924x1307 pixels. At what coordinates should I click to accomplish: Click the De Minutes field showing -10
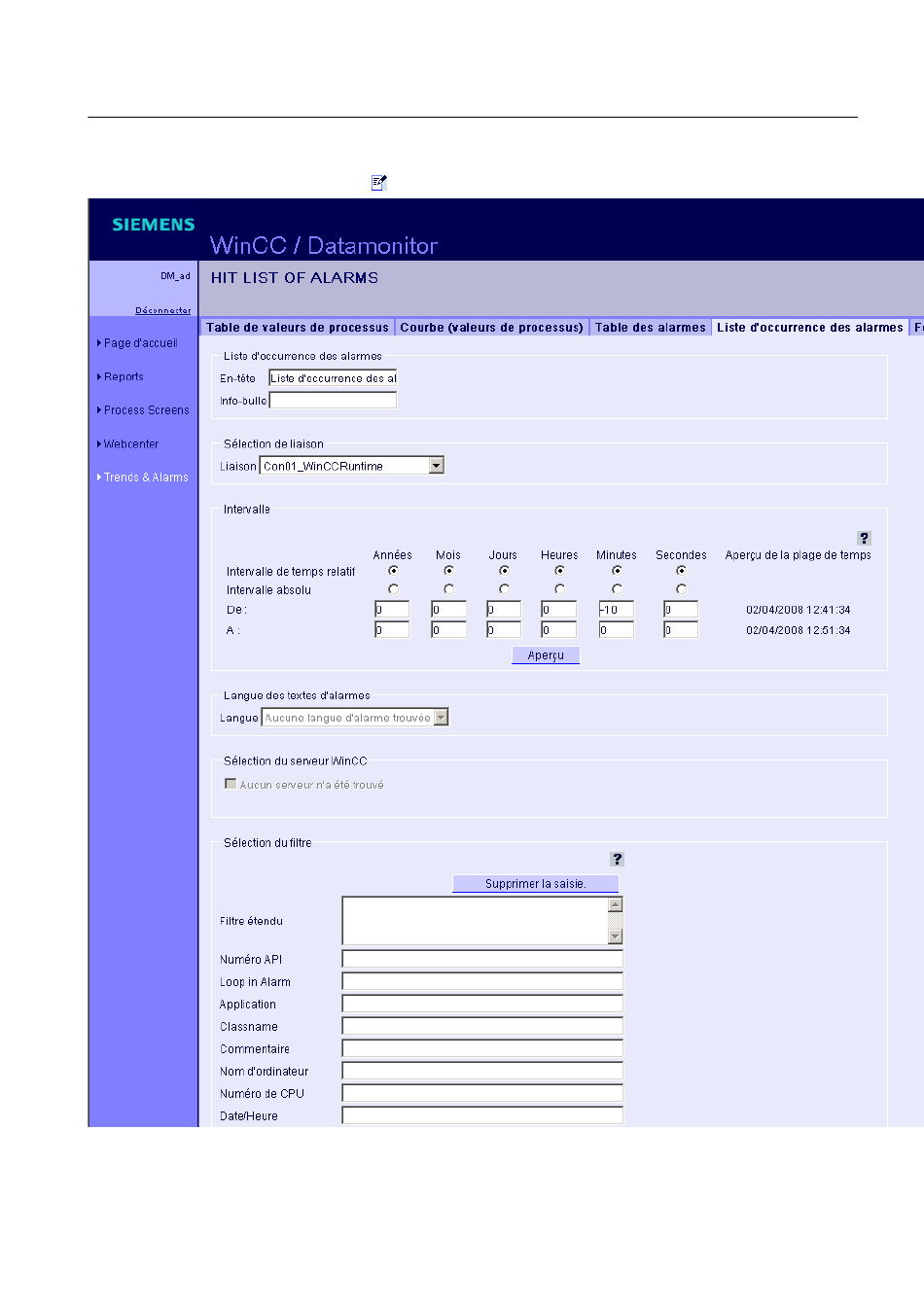click(x=617, y=610)
